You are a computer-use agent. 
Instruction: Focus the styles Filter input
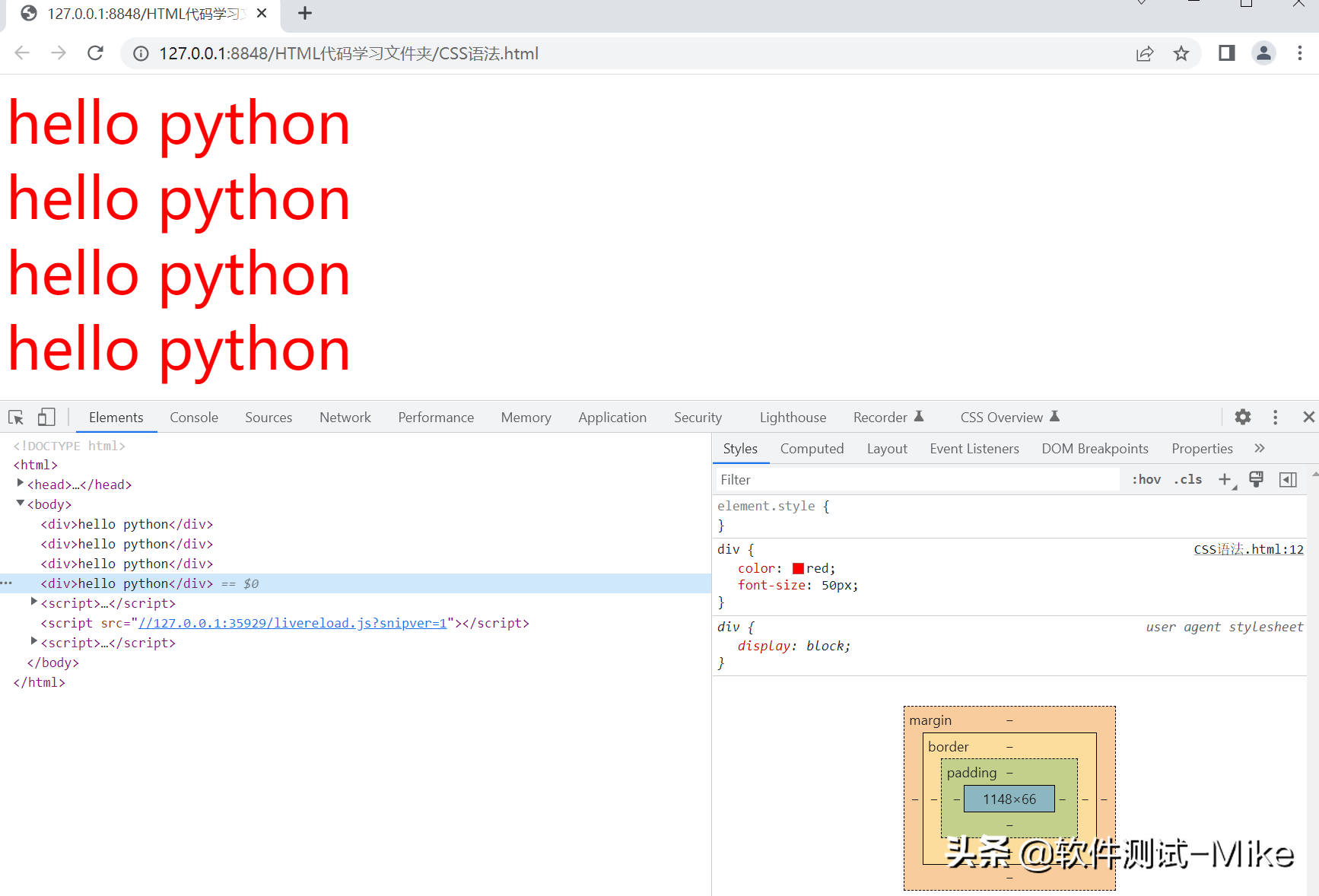point(917,480)
